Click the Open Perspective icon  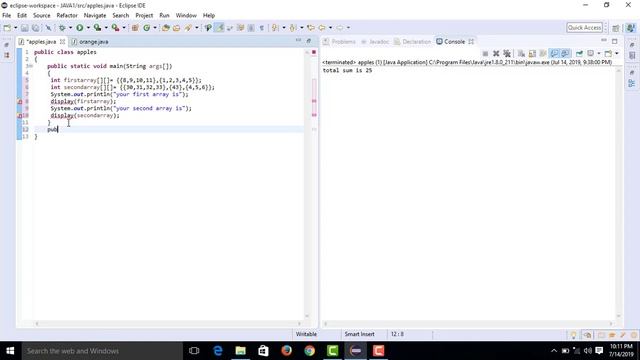click(616, 28)
